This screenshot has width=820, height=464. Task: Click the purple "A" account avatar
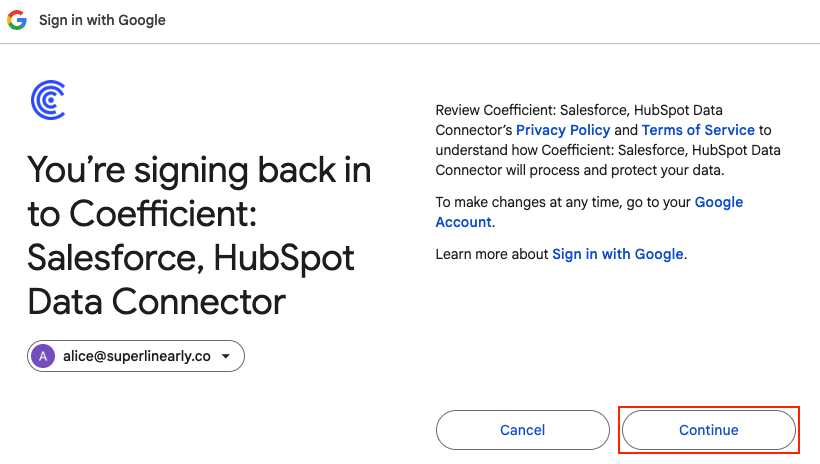[43, 356]
